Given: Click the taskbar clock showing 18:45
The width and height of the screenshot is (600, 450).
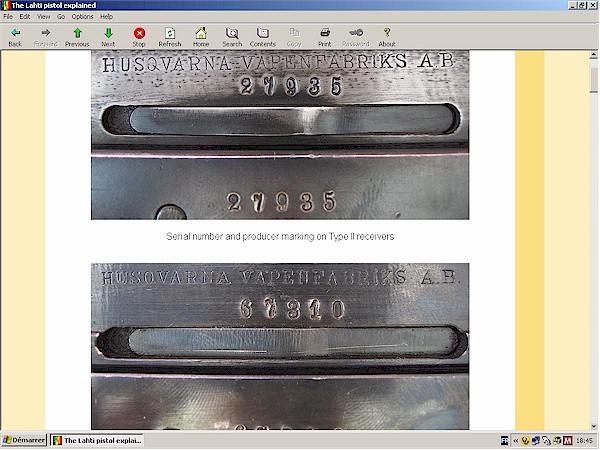Looking at the screenshot, I should [x=584, y=441].
